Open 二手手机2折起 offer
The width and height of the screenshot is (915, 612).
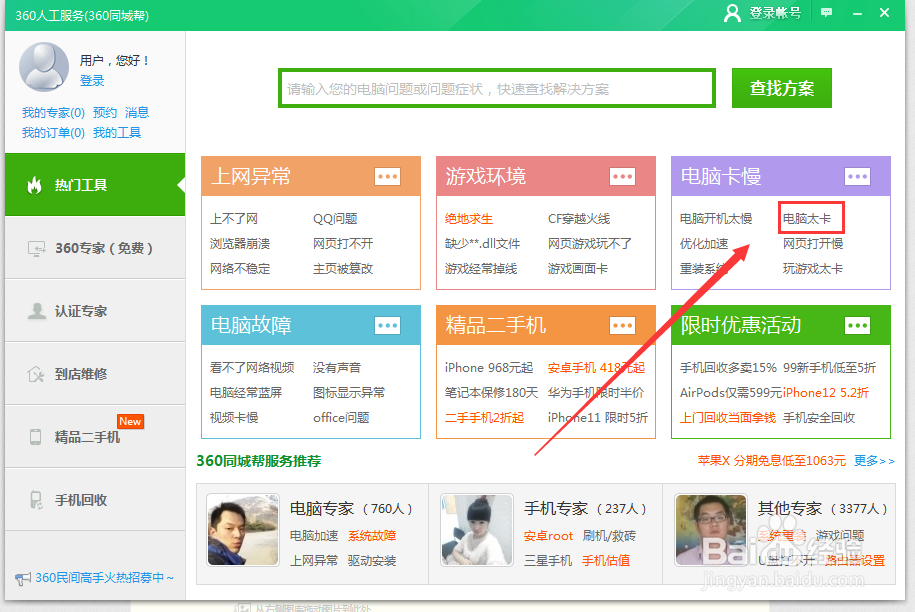coord(484,418)
